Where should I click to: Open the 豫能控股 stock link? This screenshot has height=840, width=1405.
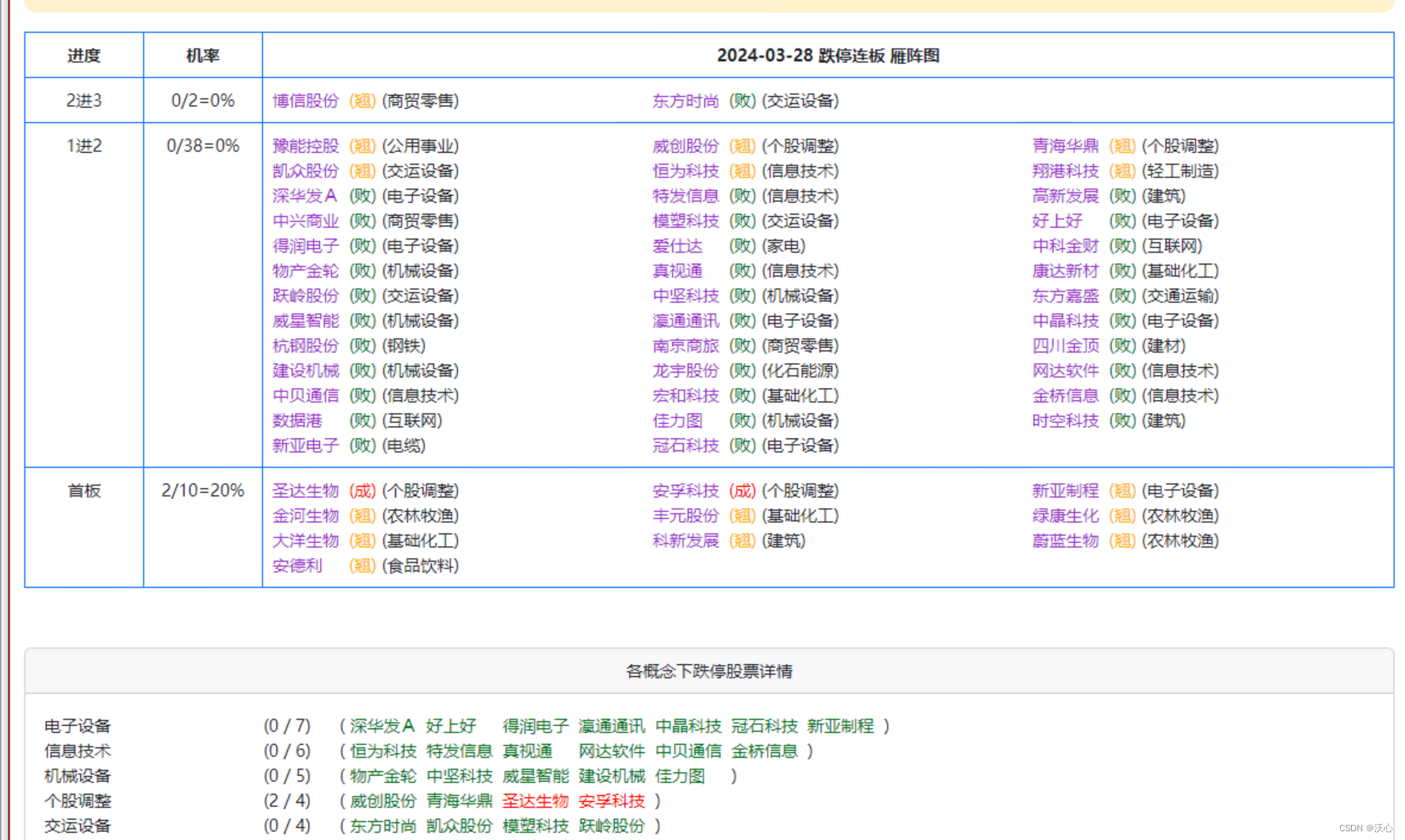pos(305,146)
